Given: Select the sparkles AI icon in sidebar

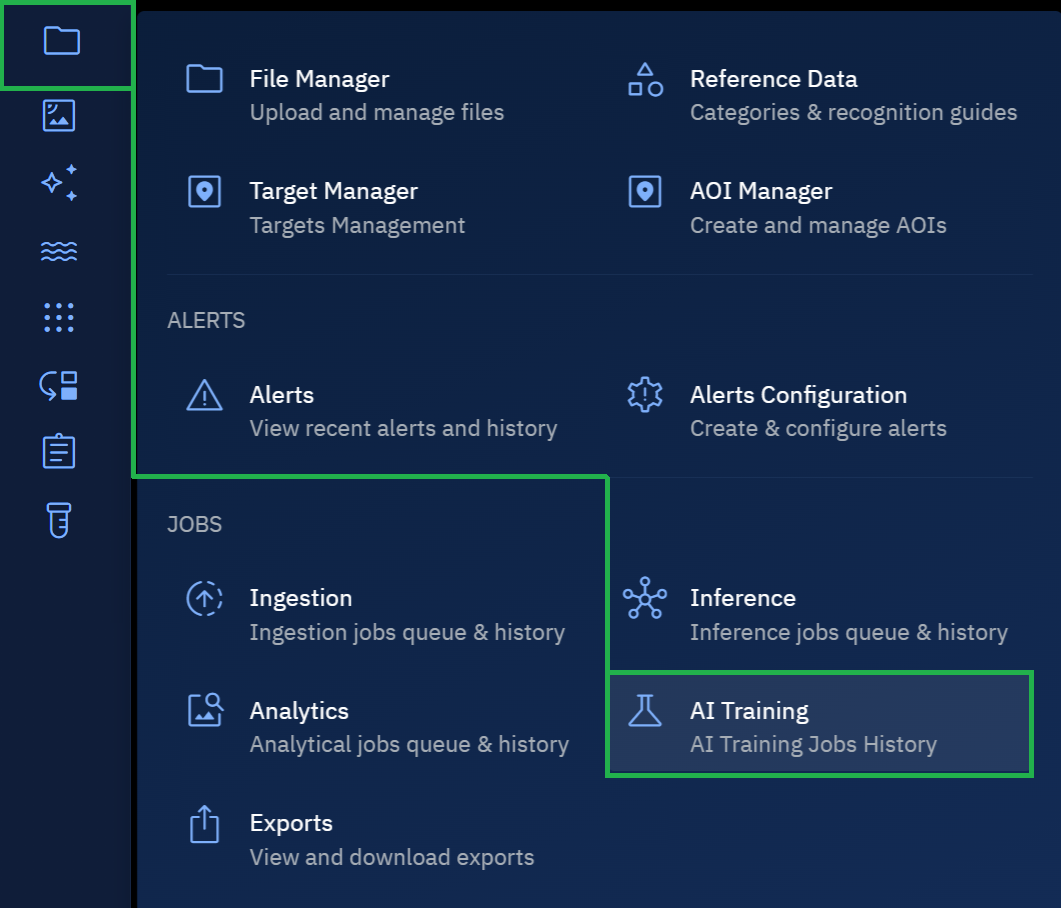Looking at the screenshot, I should (x=59, y=183).
